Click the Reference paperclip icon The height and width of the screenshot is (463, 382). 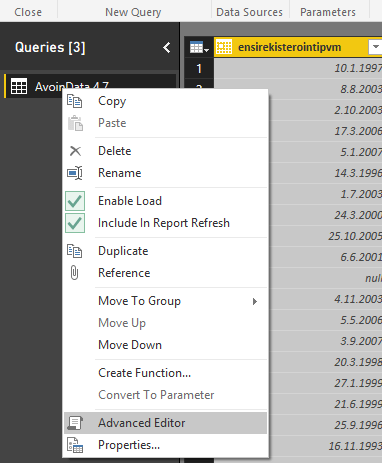pyautogui.click(x=74, y=273)
